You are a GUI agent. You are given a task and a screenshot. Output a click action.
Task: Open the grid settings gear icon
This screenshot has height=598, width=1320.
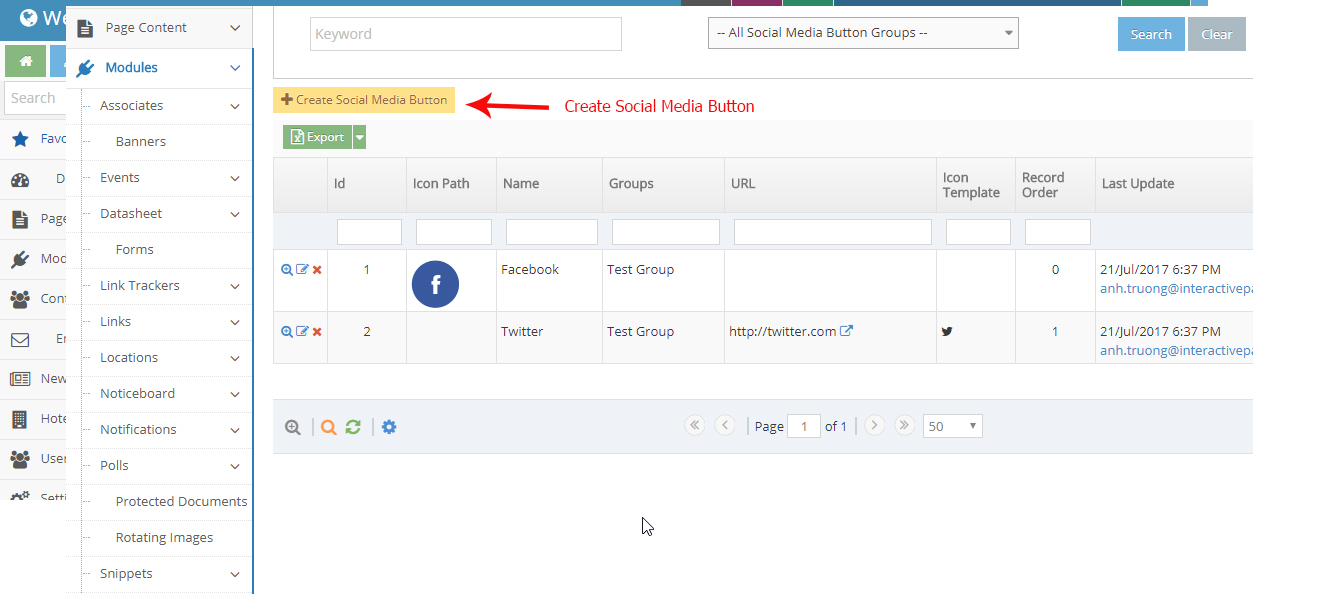pos(389,426)
